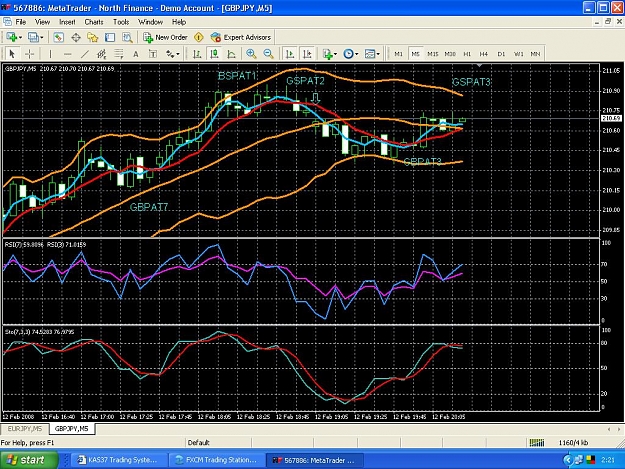Switch chart to Candlesticks mode
This screenshot has width=625, height=469.
tap(214, 53)
